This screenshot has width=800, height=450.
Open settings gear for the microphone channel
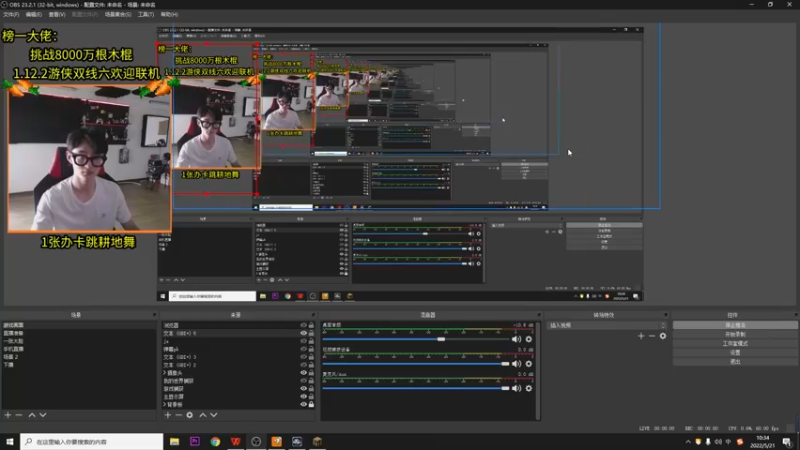[528, 387]
